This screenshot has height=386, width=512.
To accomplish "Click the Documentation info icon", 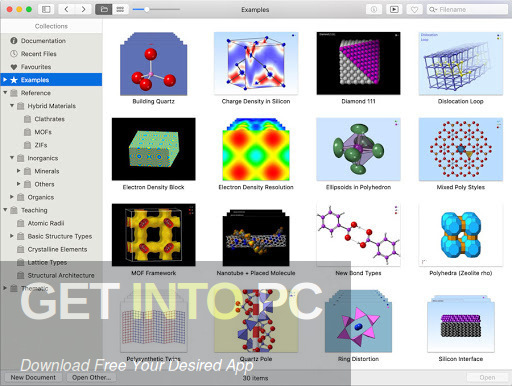I will [14, 41].
